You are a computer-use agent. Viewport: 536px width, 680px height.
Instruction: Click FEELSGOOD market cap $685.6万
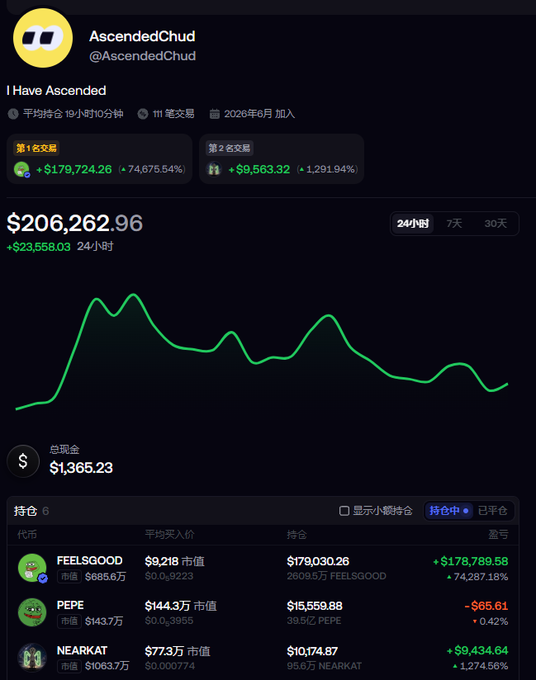tap(105, 577)
